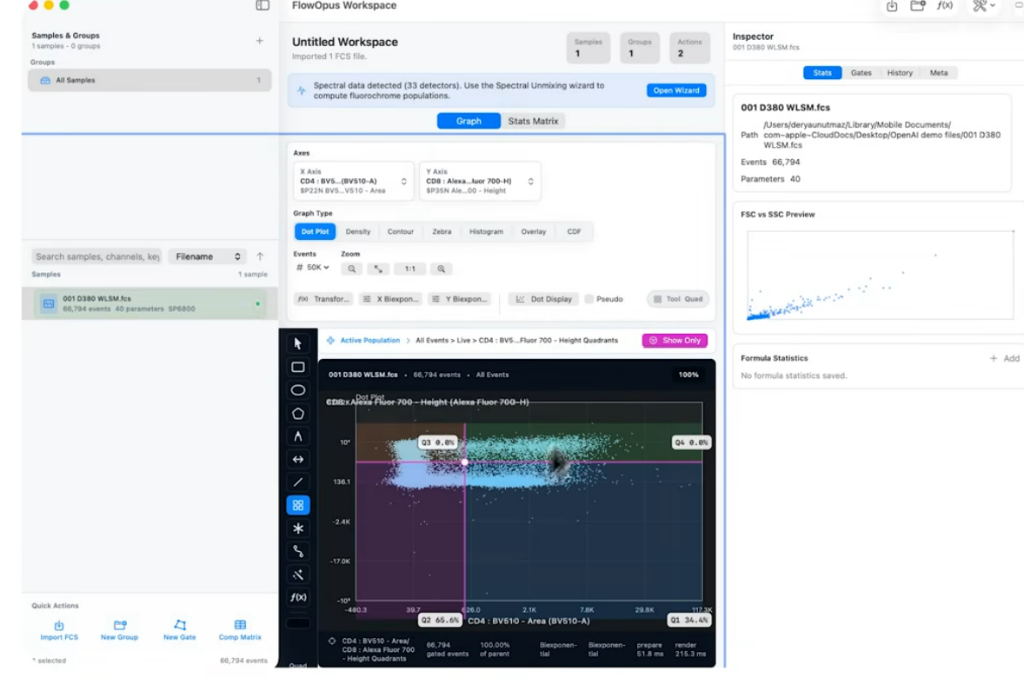Viewport: 1024px width, 690px height.
Task: Select the quadrant gate tool
Action: (x=298, y=505)
